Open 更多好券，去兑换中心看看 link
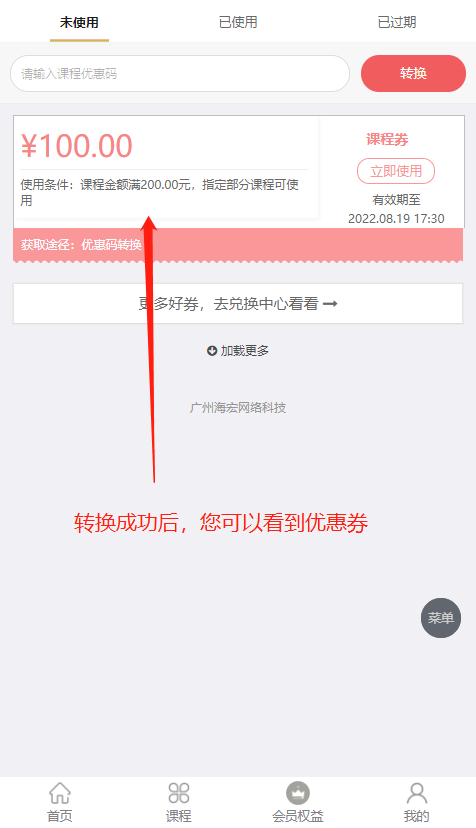The width and height of the screenshot is (476, 828). (x=238, y=304)
